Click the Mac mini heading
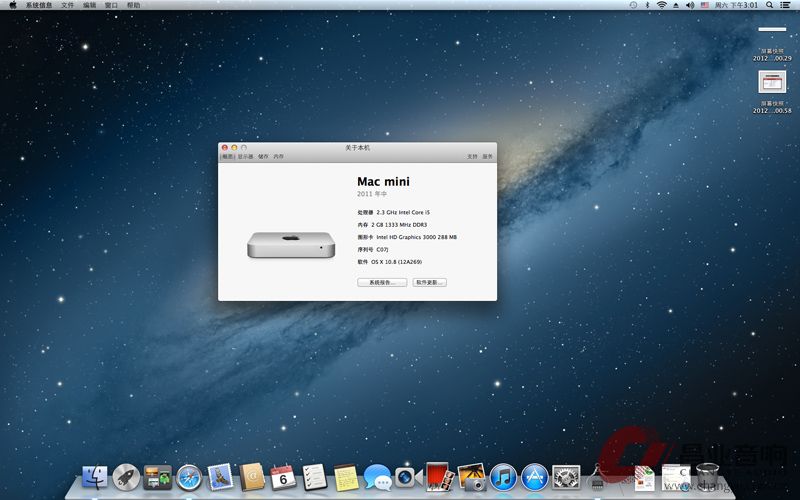 click(383, 182)
